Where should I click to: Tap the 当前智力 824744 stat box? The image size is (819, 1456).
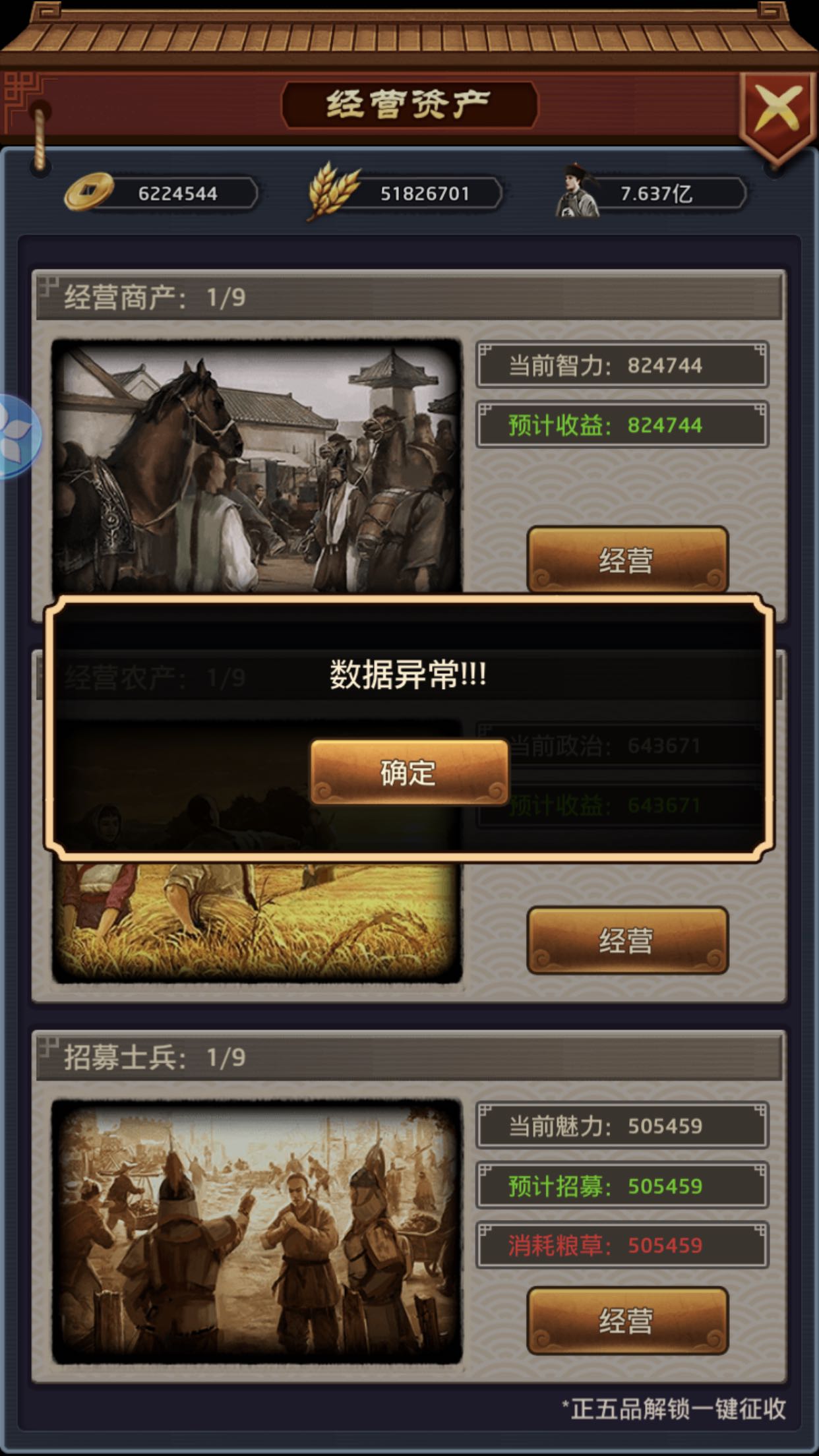coord(622,365)
